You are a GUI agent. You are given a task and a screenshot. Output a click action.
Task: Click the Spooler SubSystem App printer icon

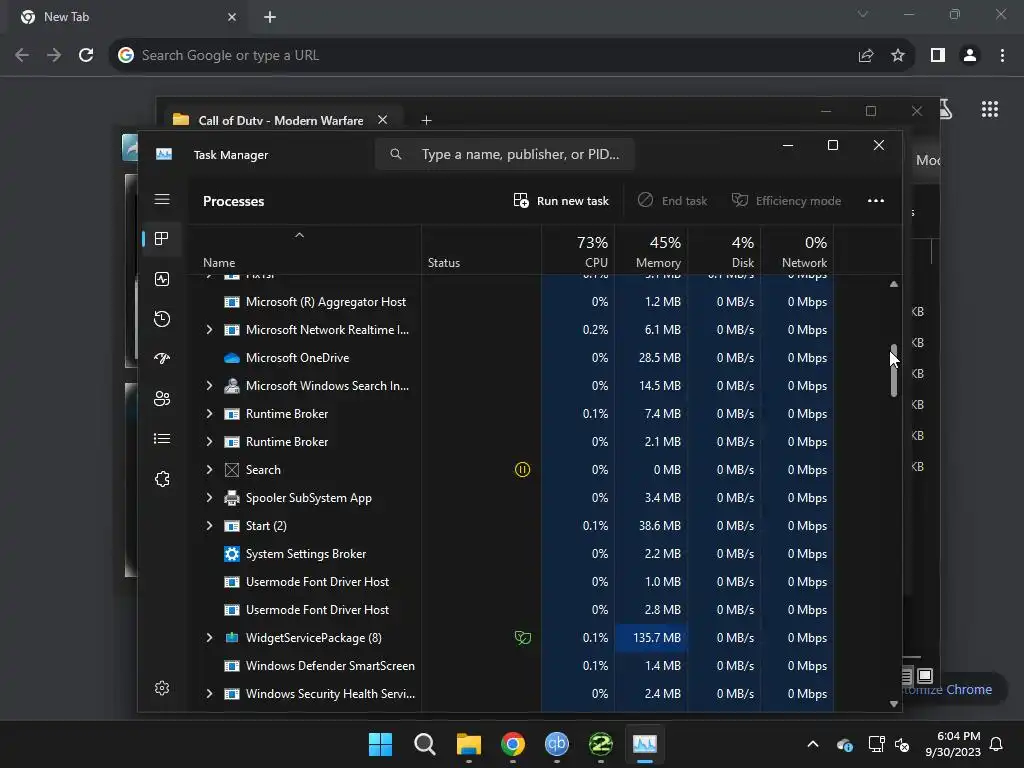point(232,498)
